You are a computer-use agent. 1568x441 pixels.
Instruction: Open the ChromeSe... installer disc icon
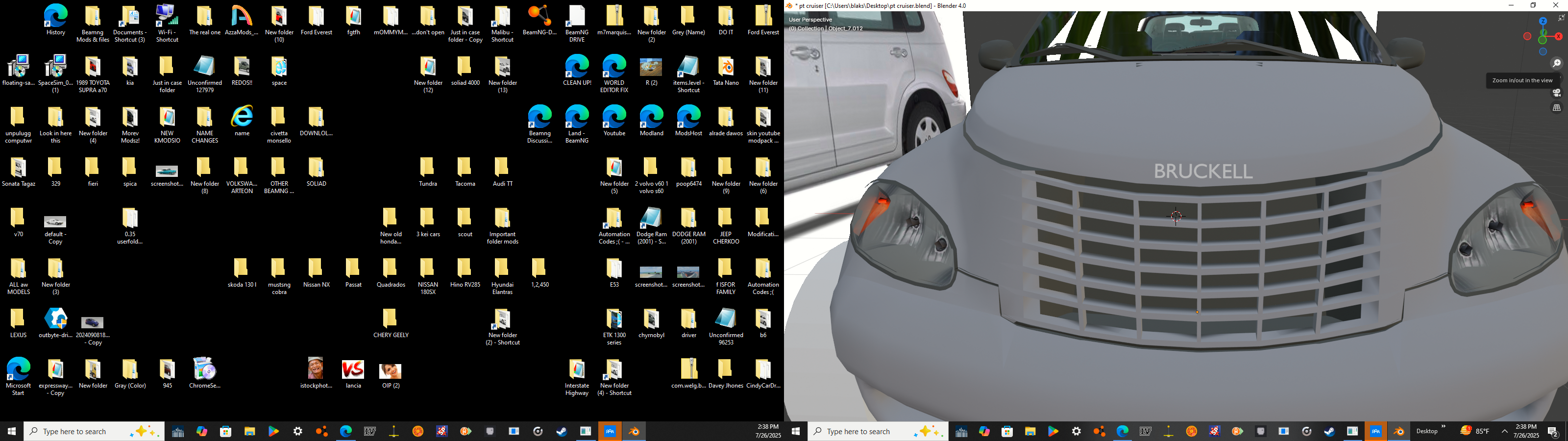204,373
